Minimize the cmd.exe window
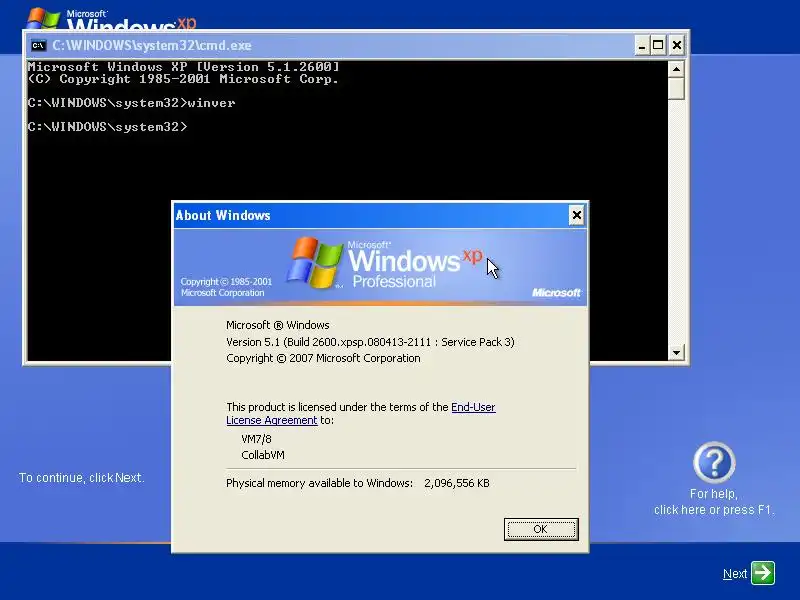Image resolution: width=800 pixels, height=600 pixels. (642, 45)
